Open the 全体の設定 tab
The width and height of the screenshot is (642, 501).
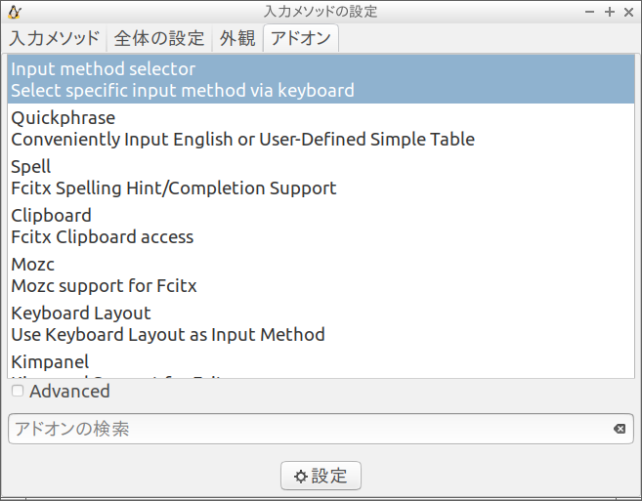tap(159, 39)
